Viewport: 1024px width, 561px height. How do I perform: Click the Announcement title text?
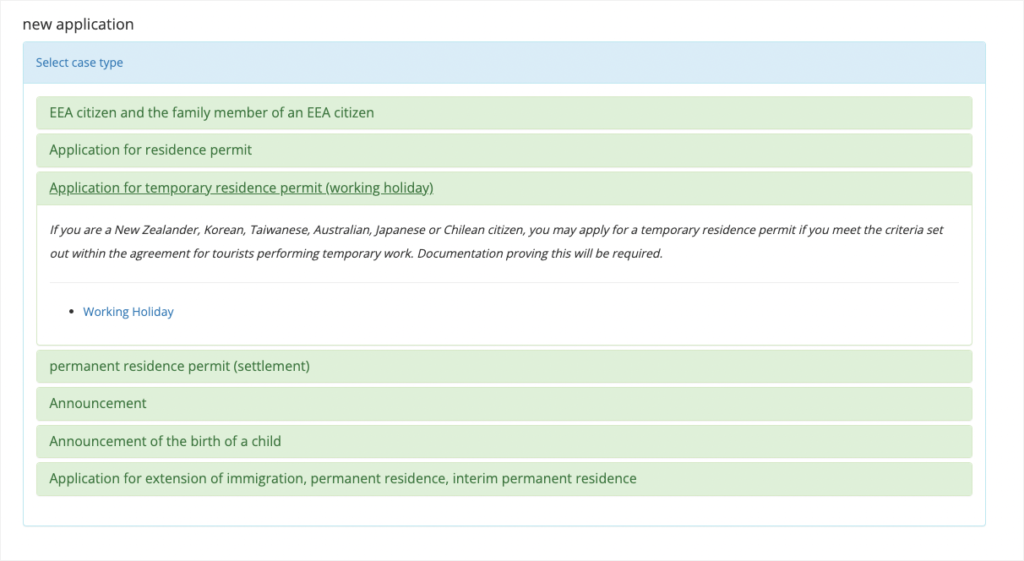[x=98, y=404]
